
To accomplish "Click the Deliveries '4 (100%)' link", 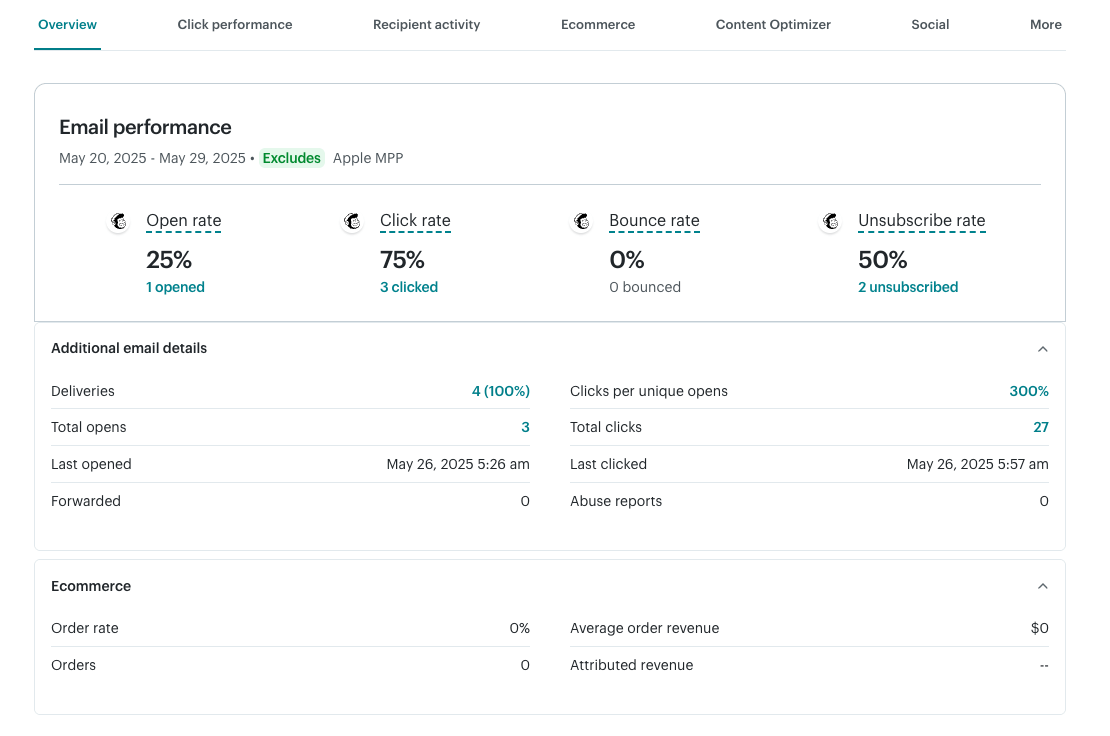I will tap(501, 391).
